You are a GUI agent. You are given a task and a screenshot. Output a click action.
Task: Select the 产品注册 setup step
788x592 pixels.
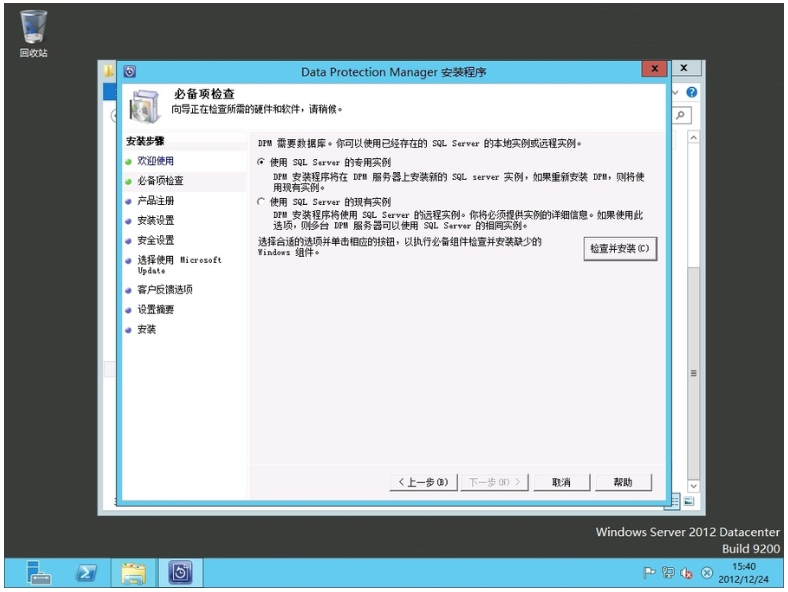(155, 201)
